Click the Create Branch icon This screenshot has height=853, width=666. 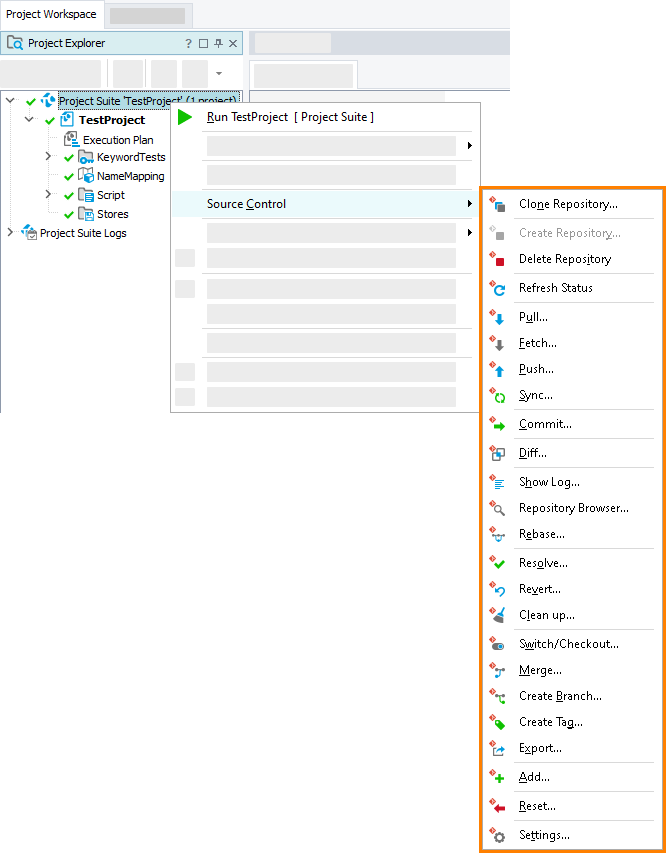click(497, 696)
